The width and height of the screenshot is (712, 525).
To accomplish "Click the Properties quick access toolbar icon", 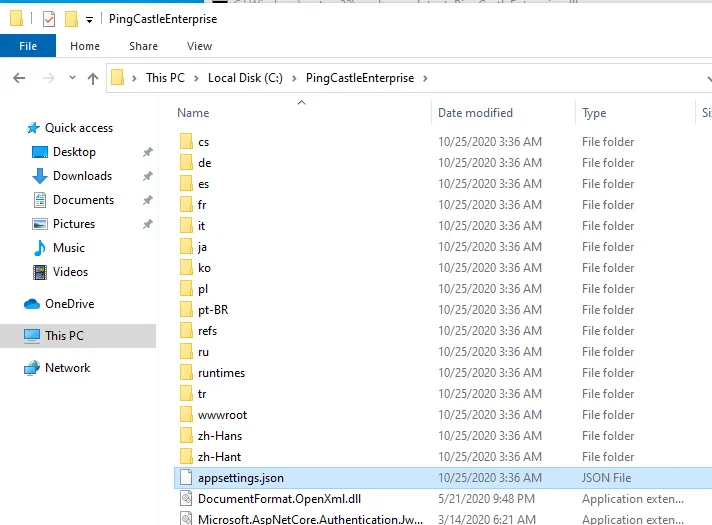I will [x=49, y=19].
